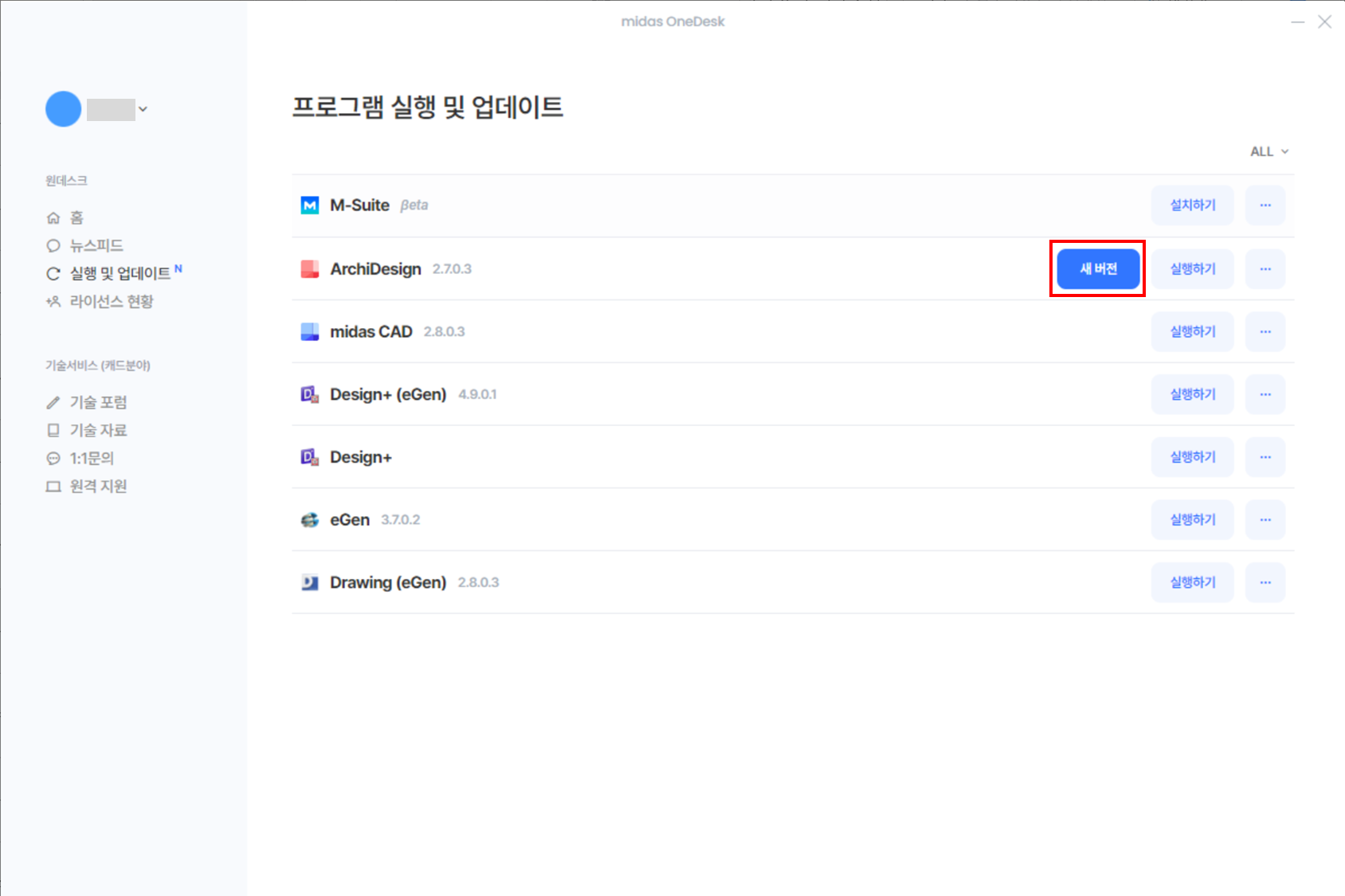Click the newsfeed speech bubble icon

(x=53, y=245)
